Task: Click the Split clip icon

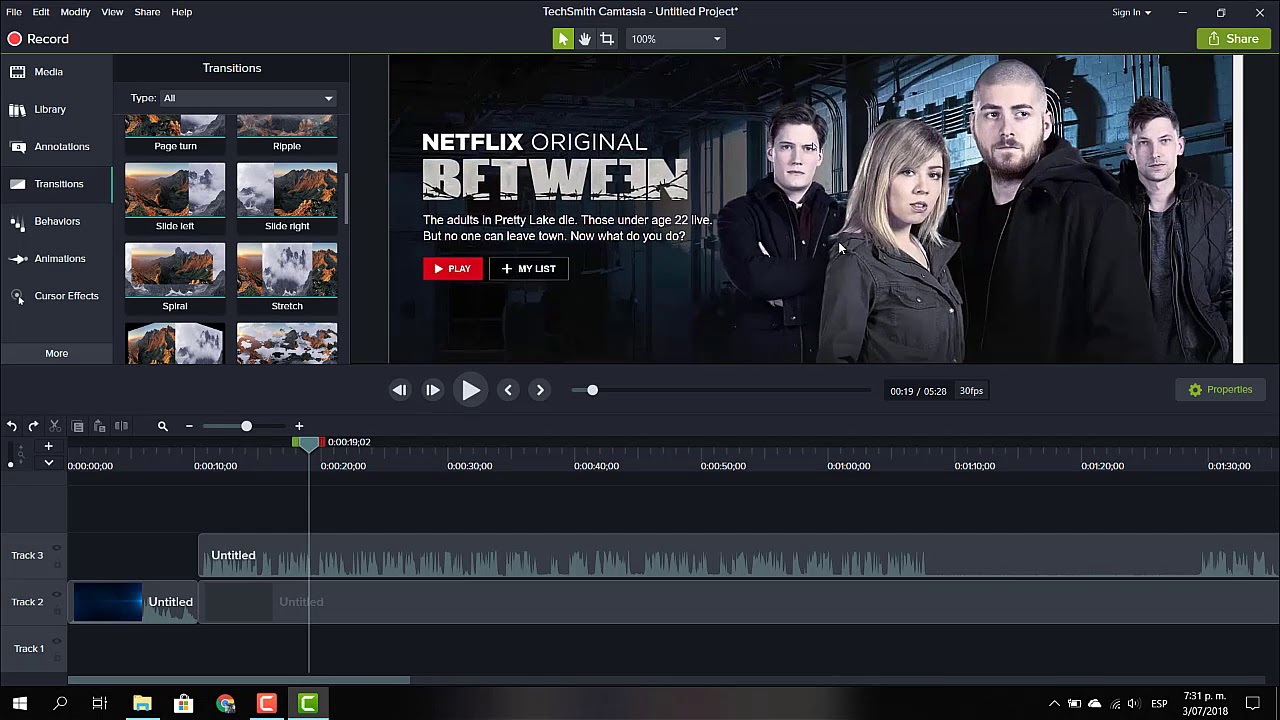Action: (x=121, y=426)
